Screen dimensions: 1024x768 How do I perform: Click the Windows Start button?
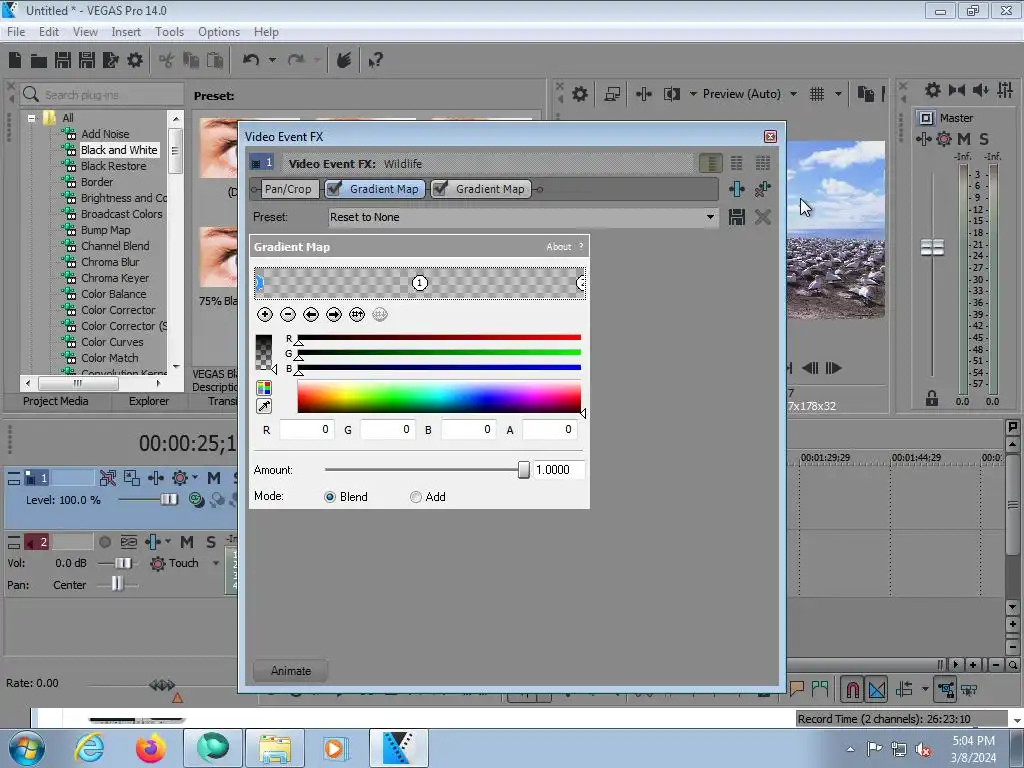click(27, 749)
